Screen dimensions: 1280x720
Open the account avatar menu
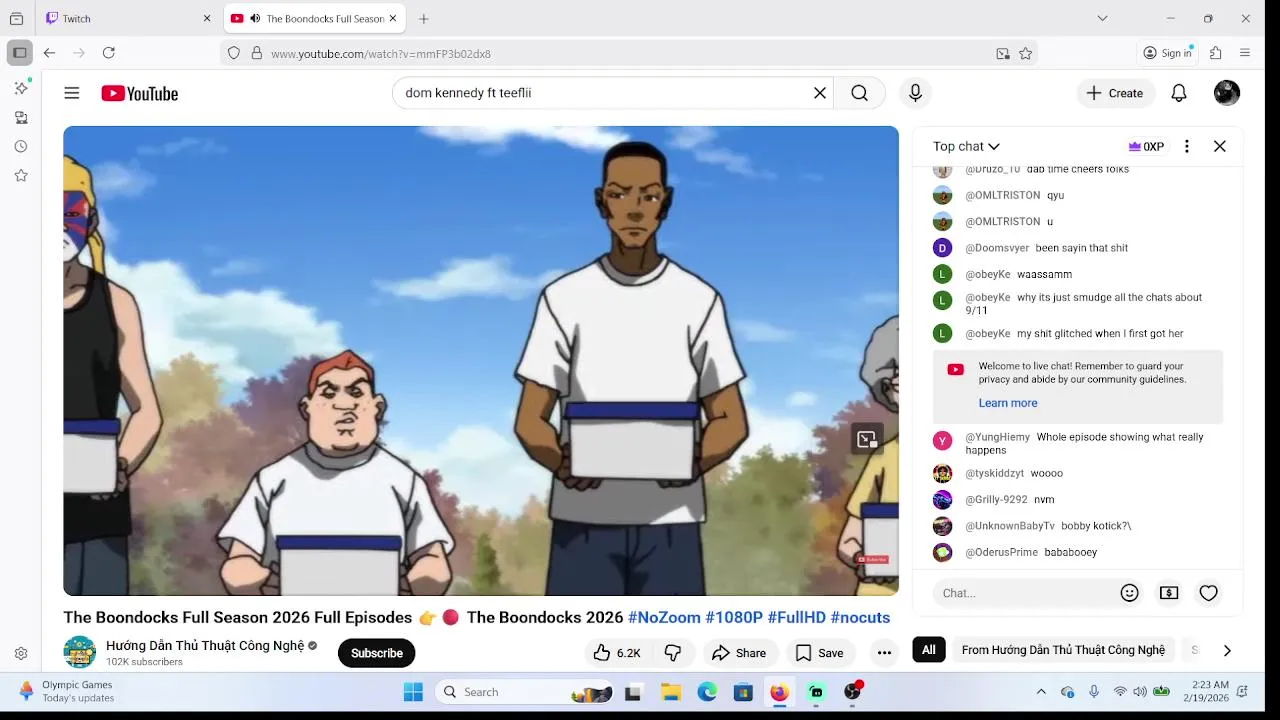click(x=1227, y=93)
